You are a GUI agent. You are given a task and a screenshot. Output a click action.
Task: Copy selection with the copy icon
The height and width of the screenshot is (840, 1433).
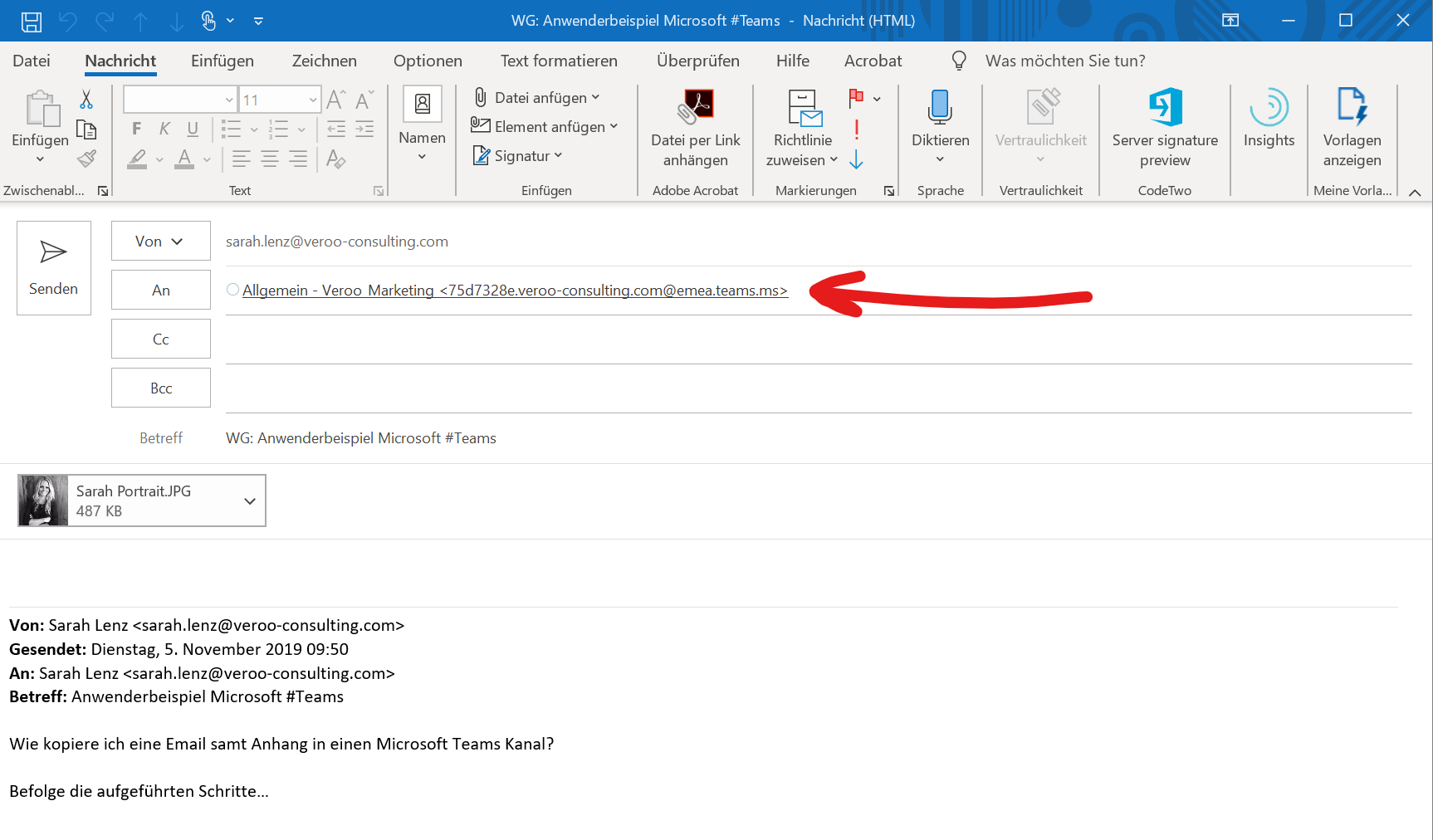pos(86,129)
